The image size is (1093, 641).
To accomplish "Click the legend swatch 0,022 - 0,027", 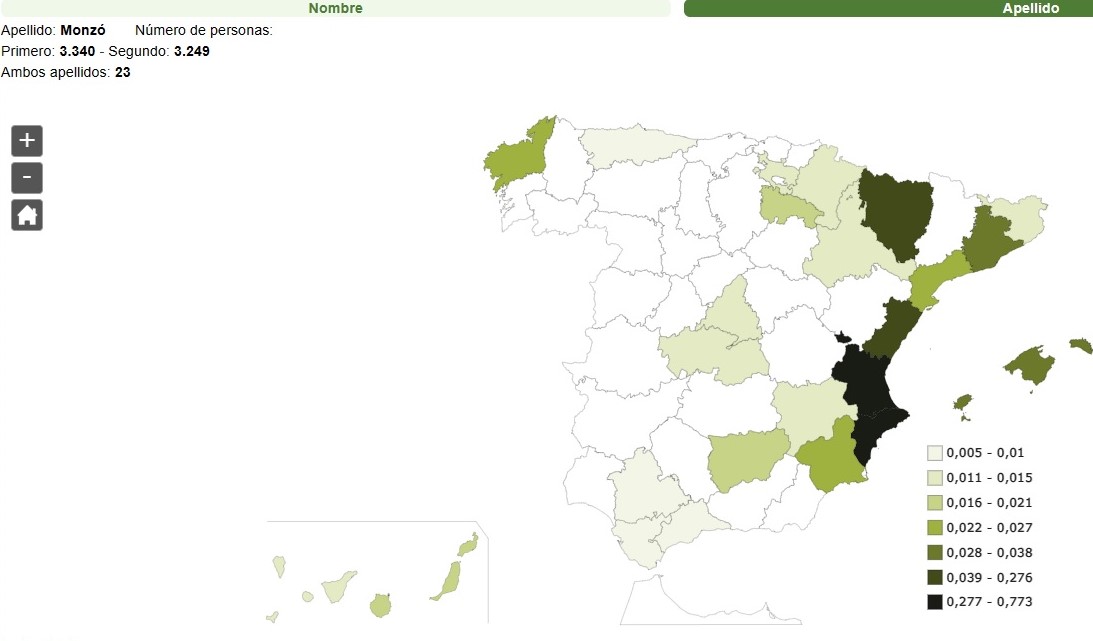I will (936, 527).
